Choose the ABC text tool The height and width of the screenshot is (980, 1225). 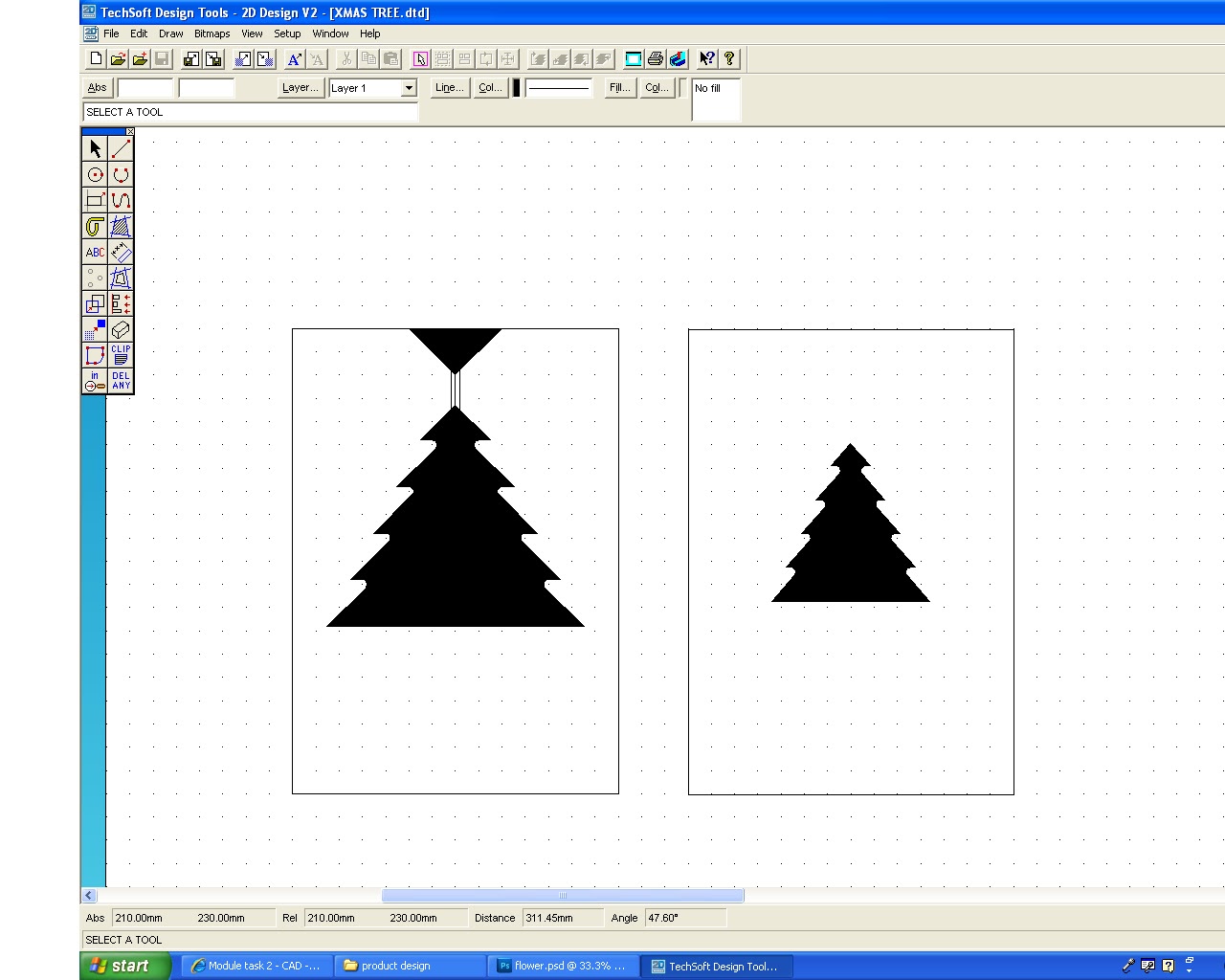(x=95, y=252)
